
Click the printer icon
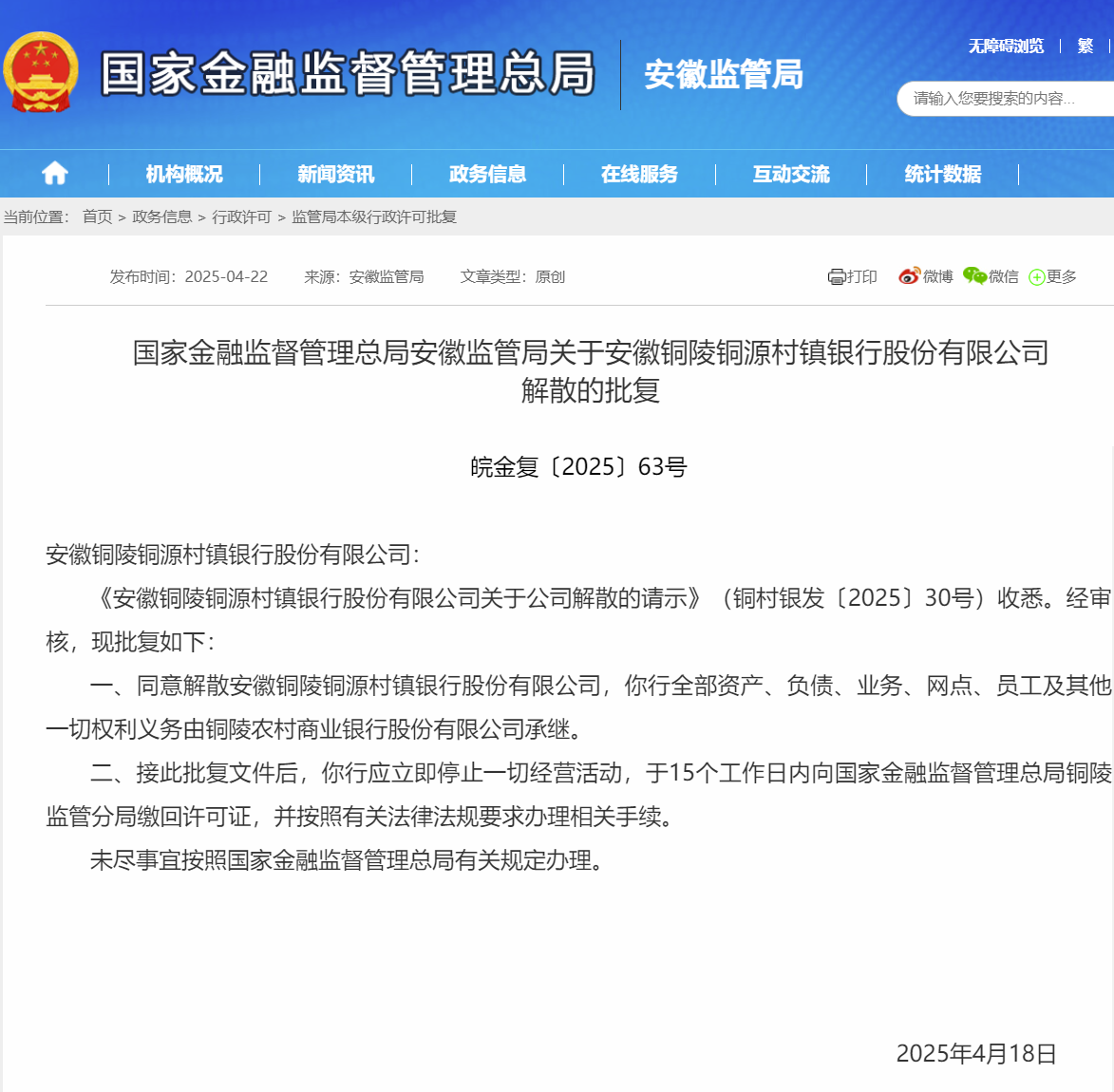coord(836,276)
